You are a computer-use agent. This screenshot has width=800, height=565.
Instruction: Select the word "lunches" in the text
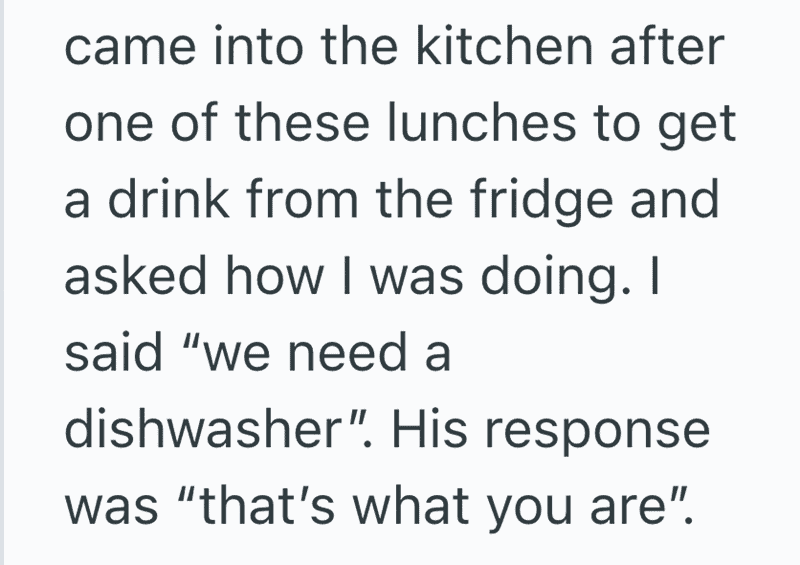coord(482,122)
